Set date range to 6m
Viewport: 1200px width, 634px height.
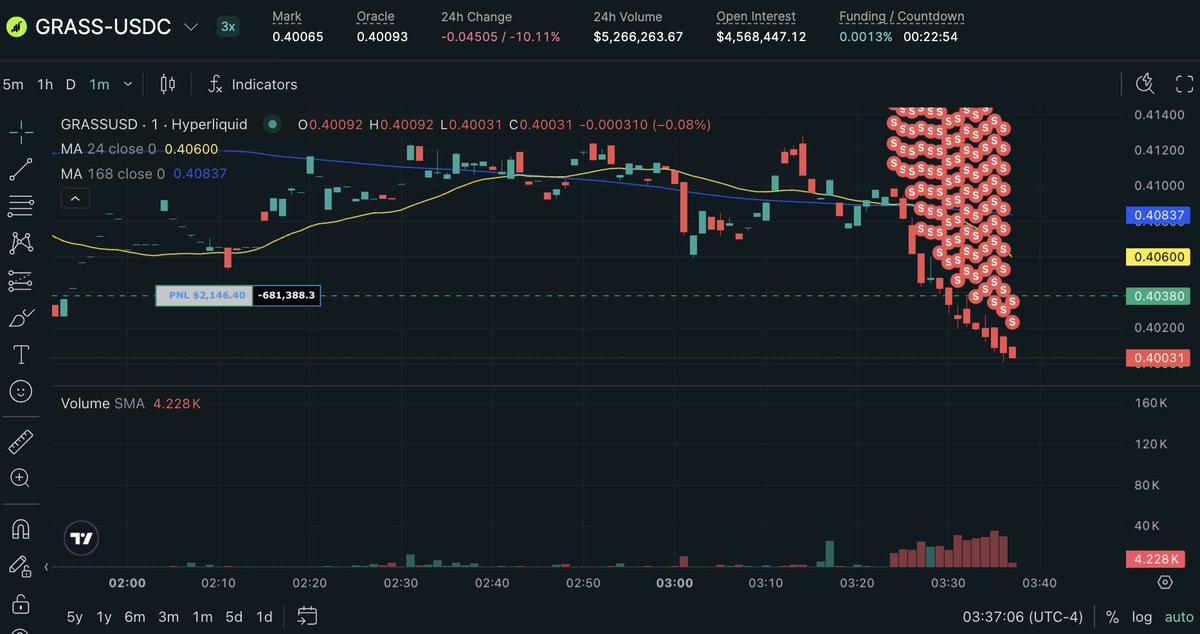tap(135, 617)
